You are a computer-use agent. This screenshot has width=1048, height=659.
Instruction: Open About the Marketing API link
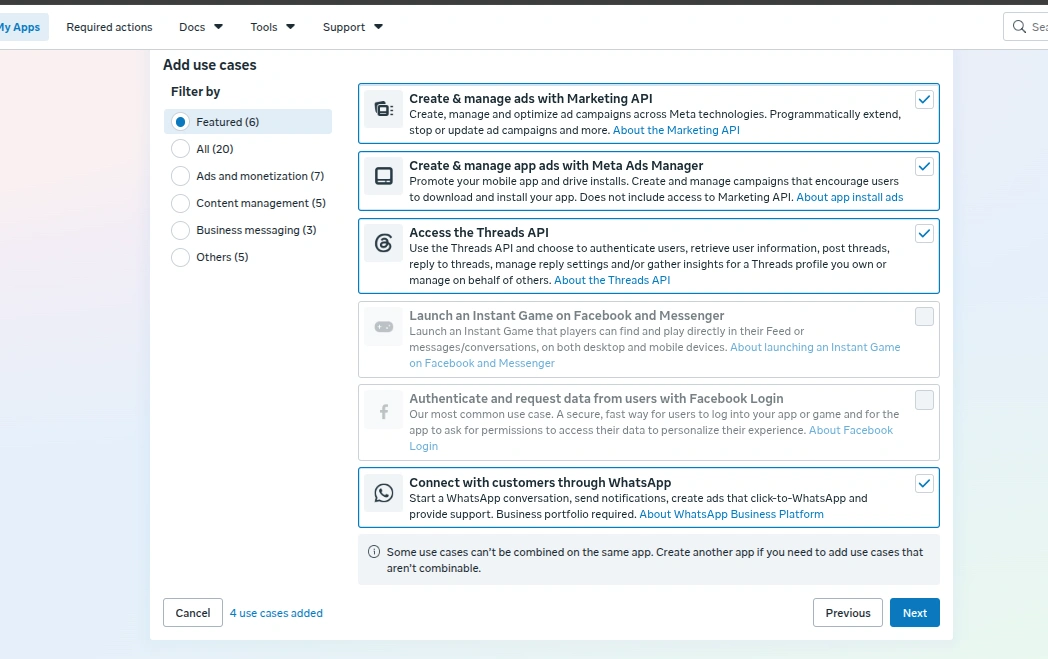[676, 130]
